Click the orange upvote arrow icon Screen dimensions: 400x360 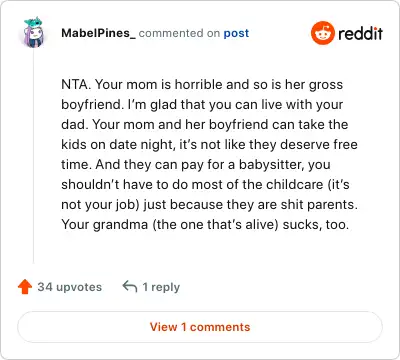pyautogui.click(x=25, y=287)
